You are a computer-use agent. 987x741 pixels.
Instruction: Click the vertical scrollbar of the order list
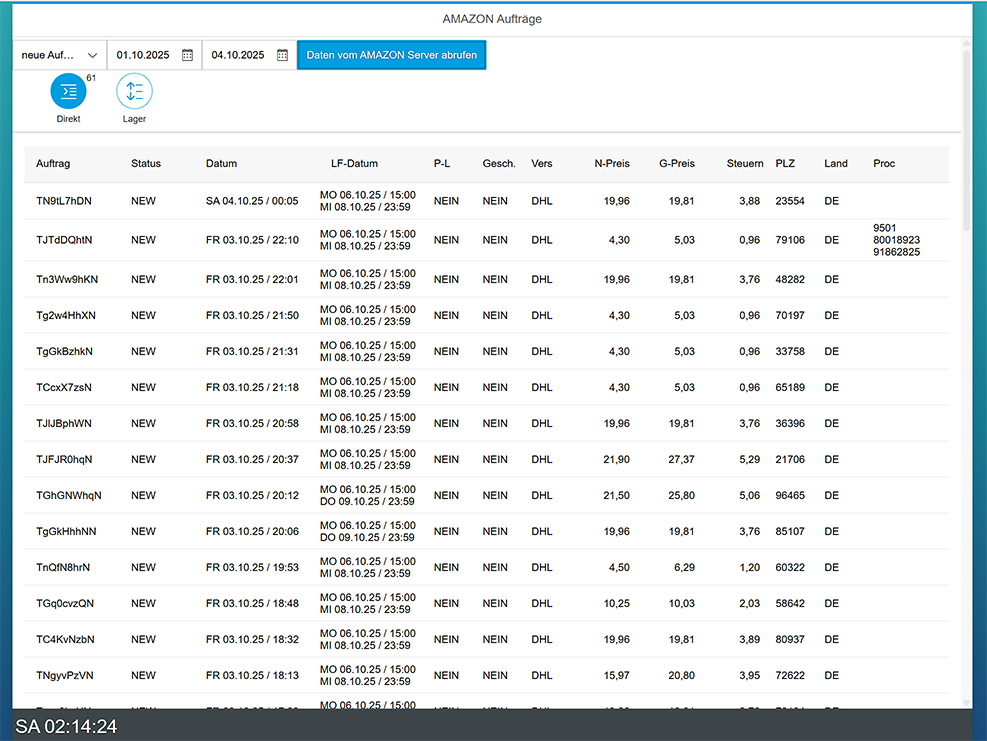click(966, 140)
